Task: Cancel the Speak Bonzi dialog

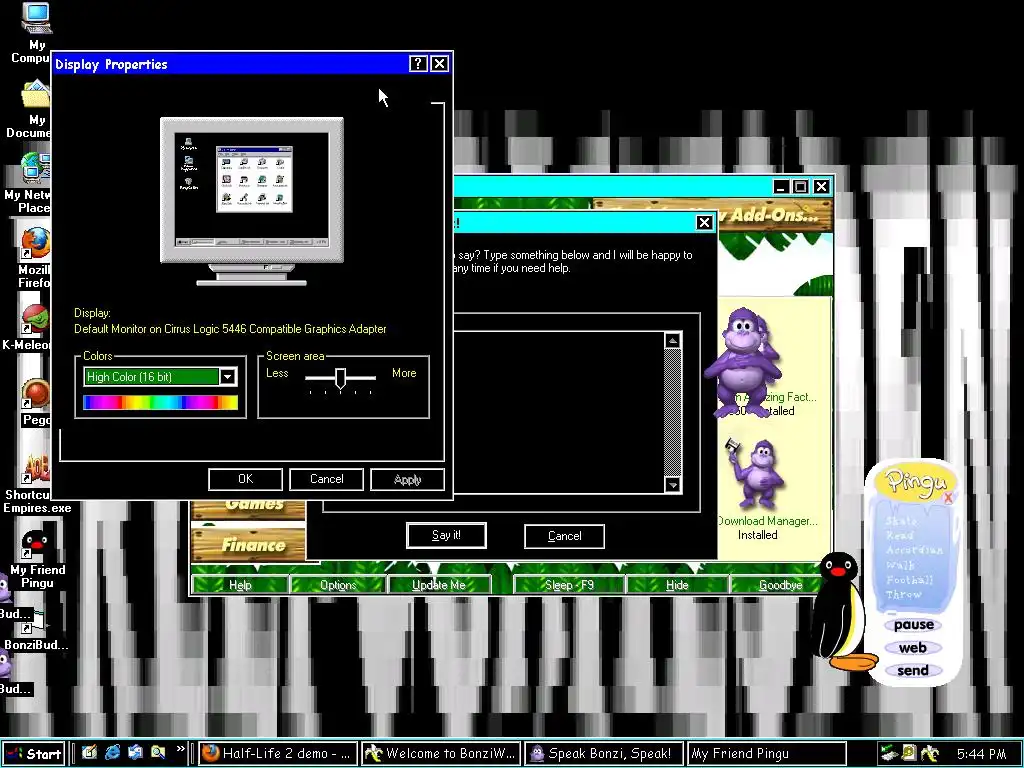Action: [x=564, y=536]
